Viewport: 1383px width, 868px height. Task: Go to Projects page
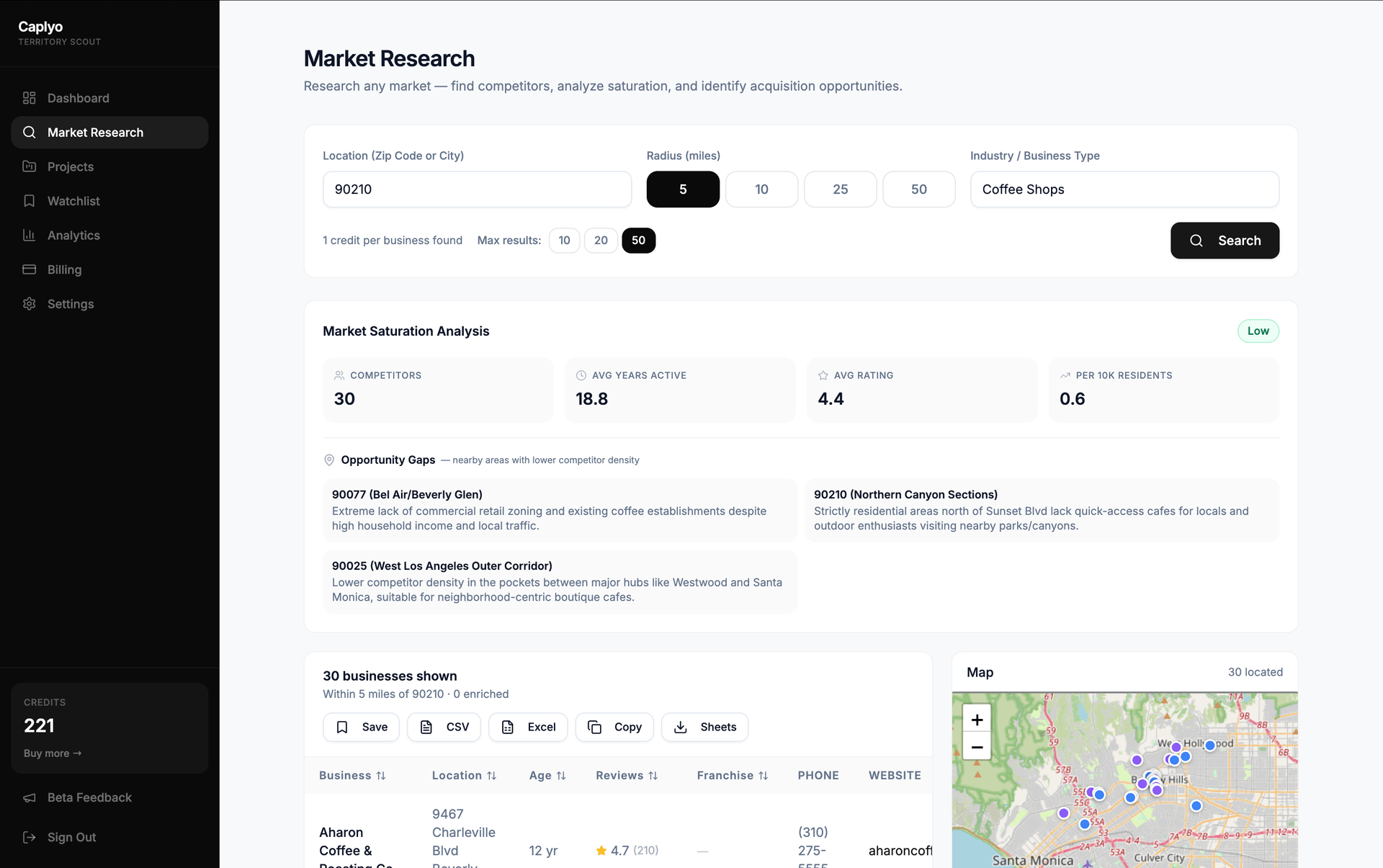[x=109, y=166]
